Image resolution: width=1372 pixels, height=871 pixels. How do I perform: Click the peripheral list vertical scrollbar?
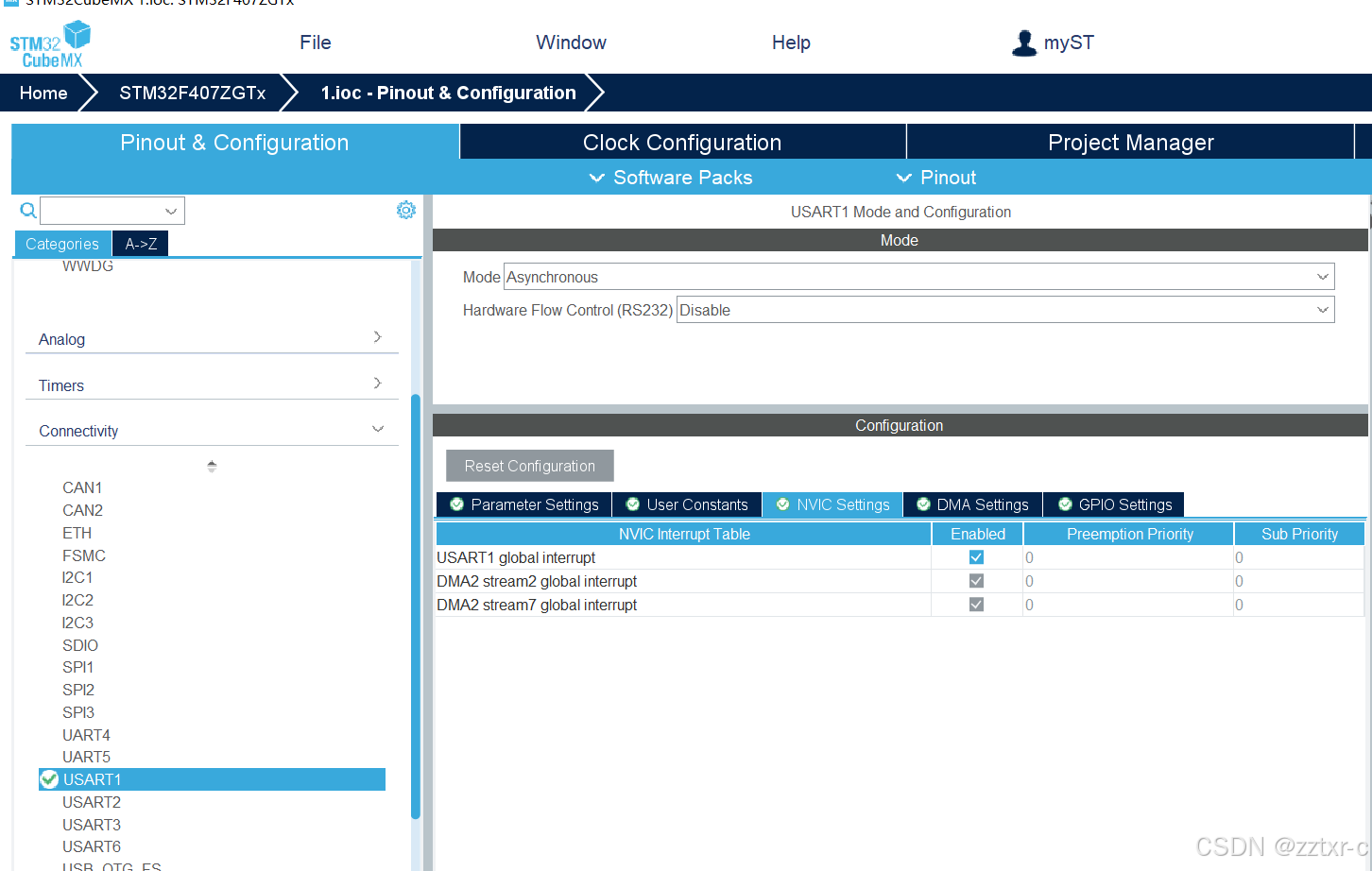click(x=416, y=605)
